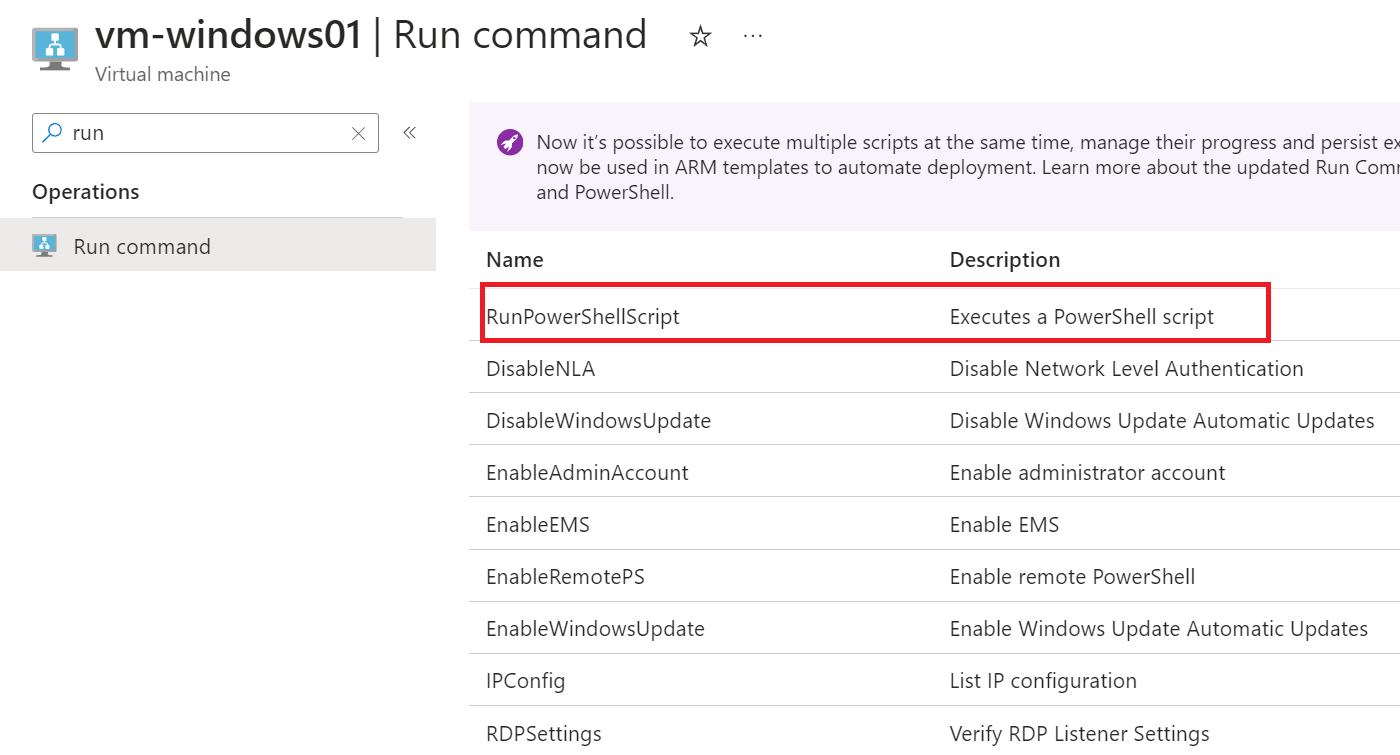This screenshot has height=755, width=1400.
Task: Click the 'Virtual machine' subtitle text
Action: coord(163,75)
